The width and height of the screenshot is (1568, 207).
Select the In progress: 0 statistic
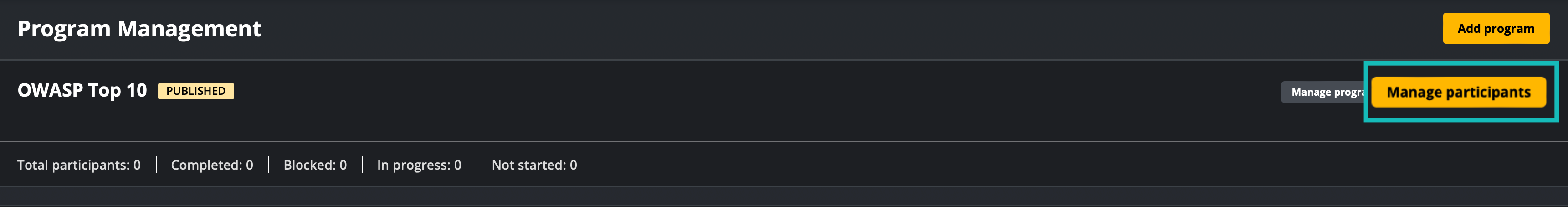[419, 165]
